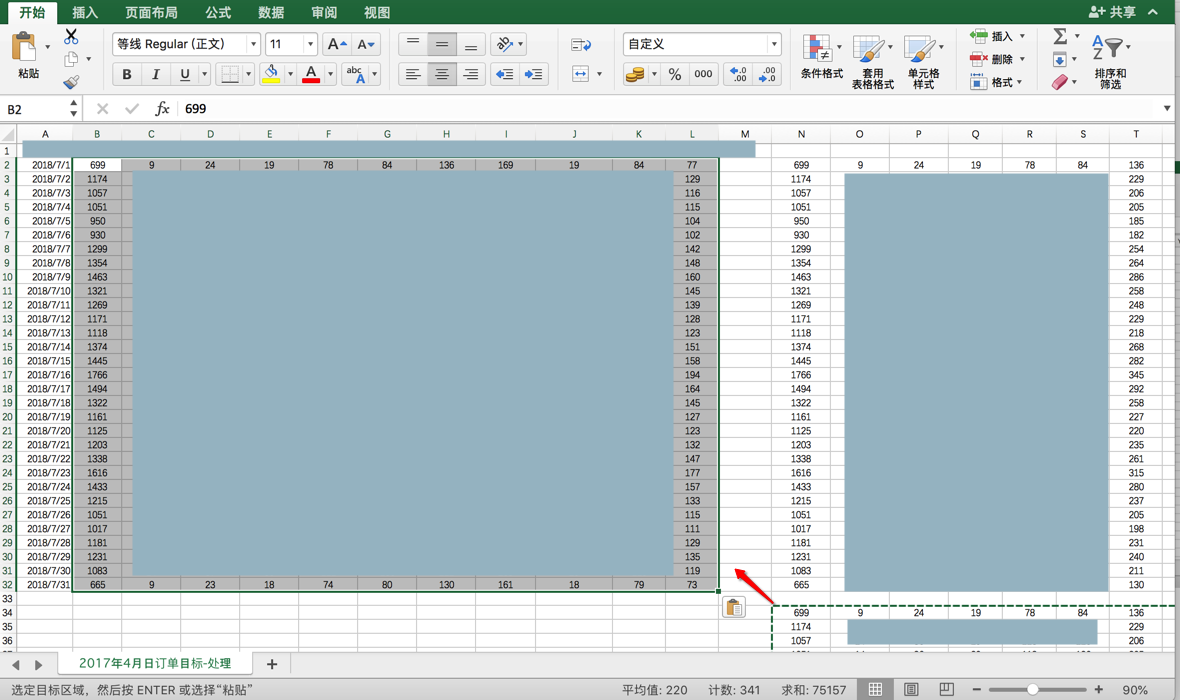The image size is (1180, 700).
Task: Switch to the 插入 ribbon tab
Action: [x=85, y=12]
